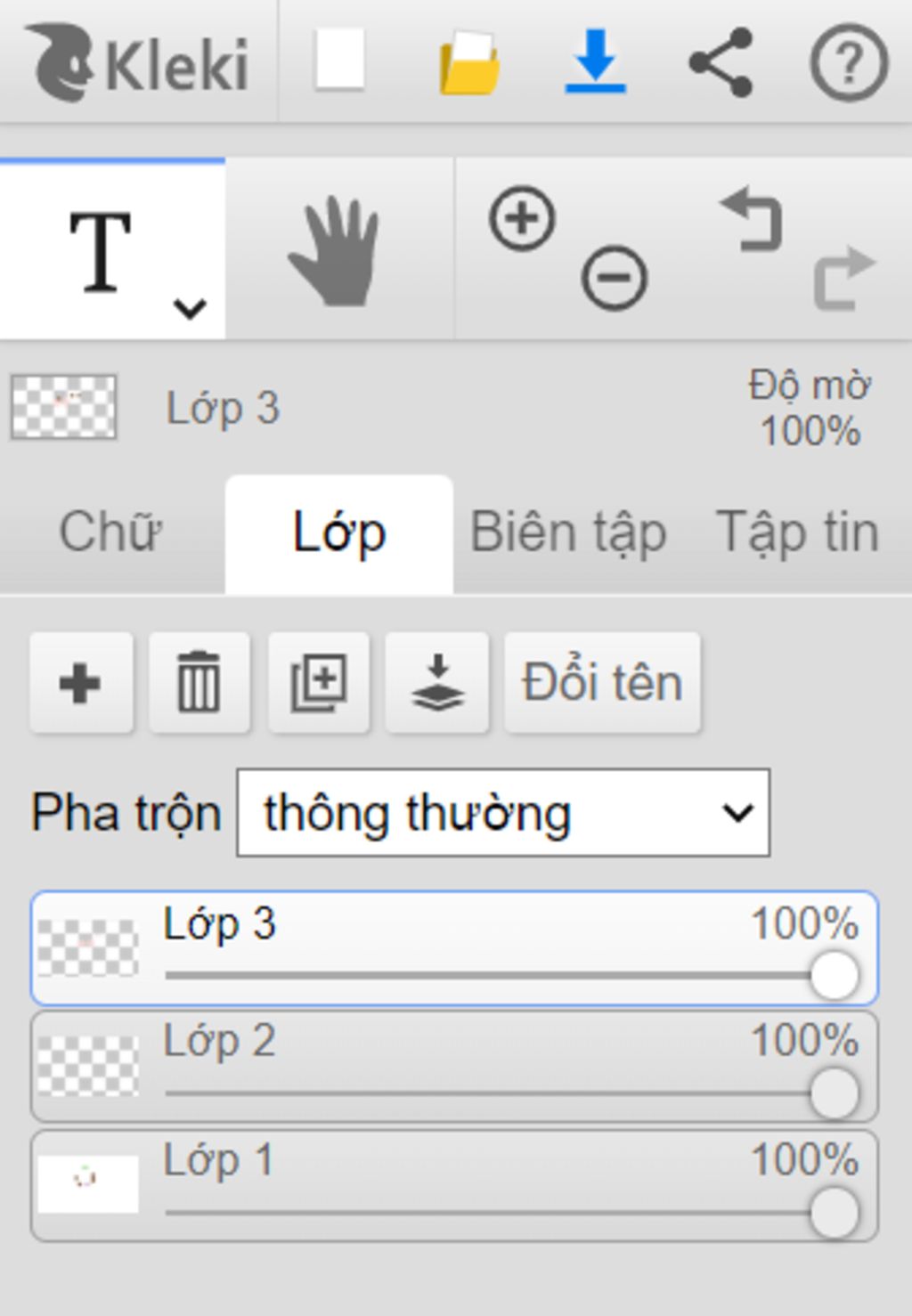This screenshot has width=912, height=1316.
Task: Select the Lớp 1 layer thumbnail
Action: tap(87, 1183)
